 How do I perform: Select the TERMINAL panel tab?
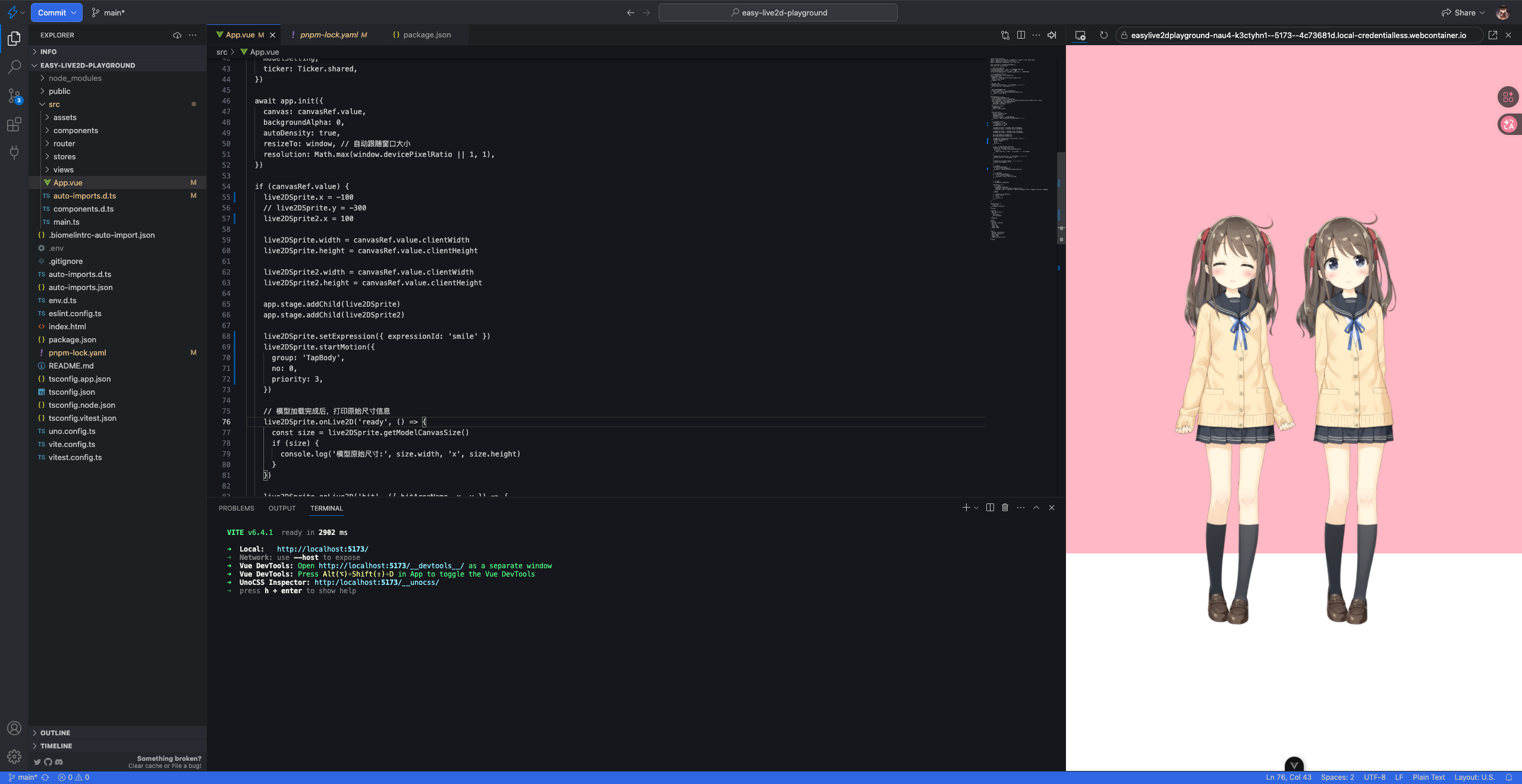coord(326,508)
